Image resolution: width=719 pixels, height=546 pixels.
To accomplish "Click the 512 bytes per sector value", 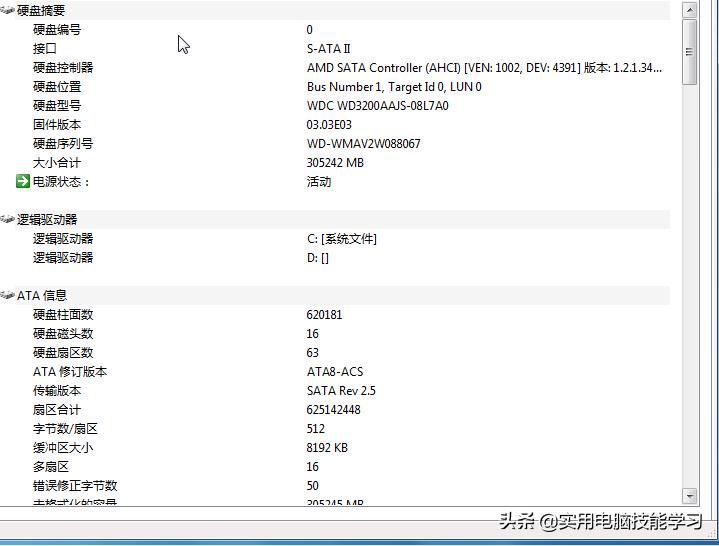I will [x=315, y=429].
